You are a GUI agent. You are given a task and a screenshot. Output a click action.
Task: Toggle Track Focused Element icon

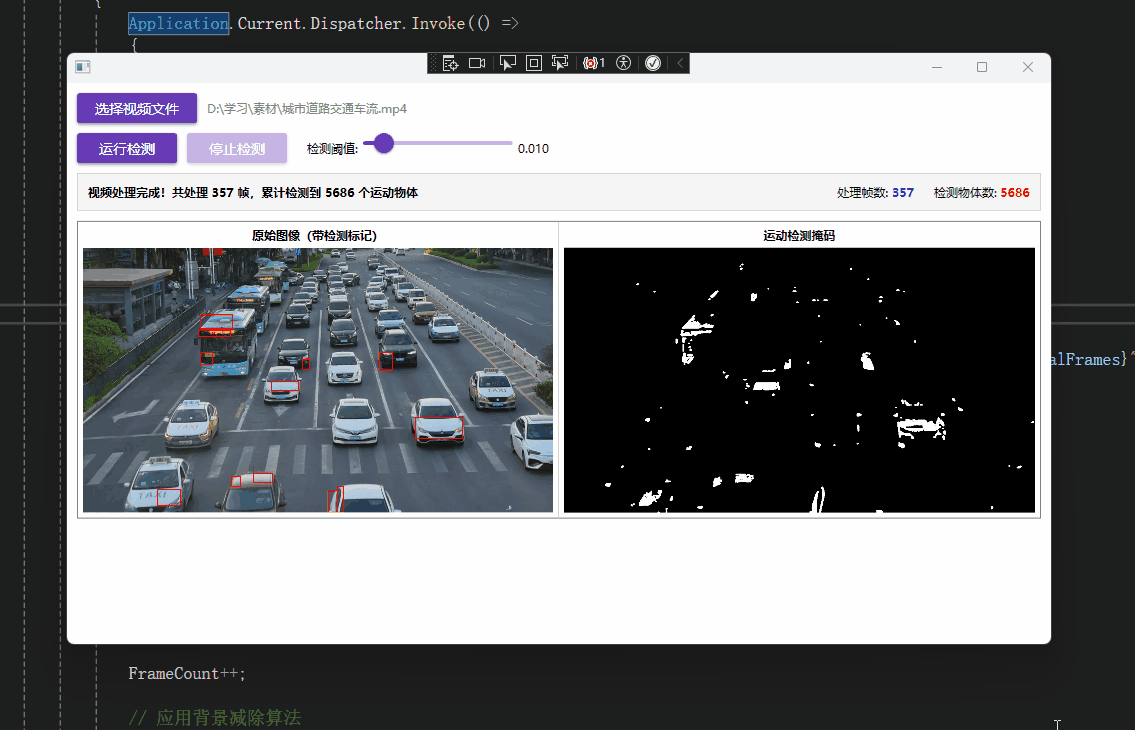(x=560, y=64)
